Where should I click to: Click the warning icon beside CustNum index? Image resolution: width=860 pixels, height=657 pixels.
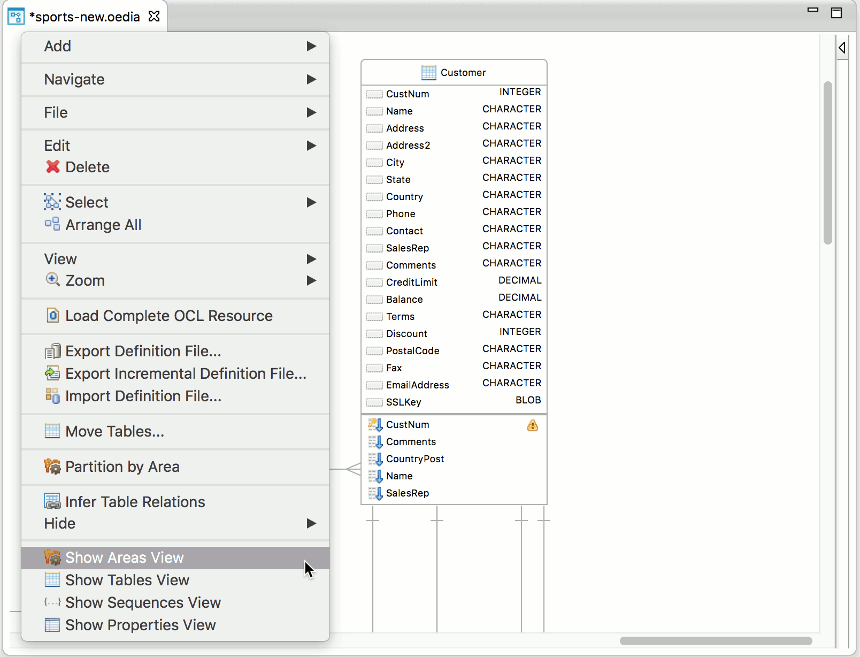(x=532, y=425)
